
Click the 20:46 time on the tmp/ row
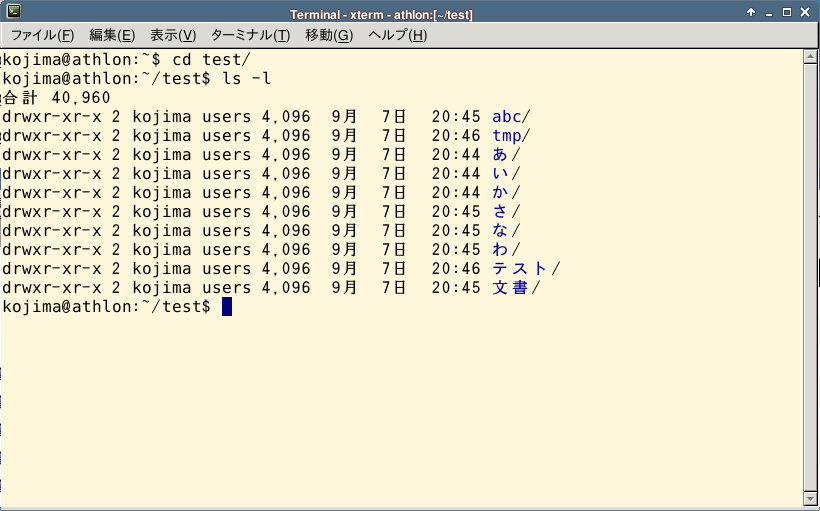[x=456, y=136]
